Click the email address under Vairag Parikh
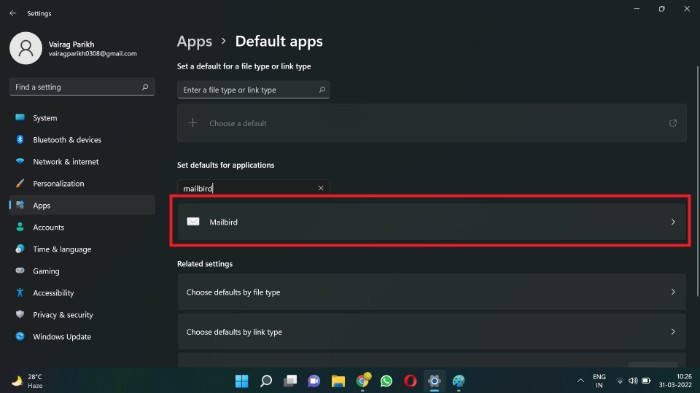Screen dimensions: 700x393 point(92,54)
